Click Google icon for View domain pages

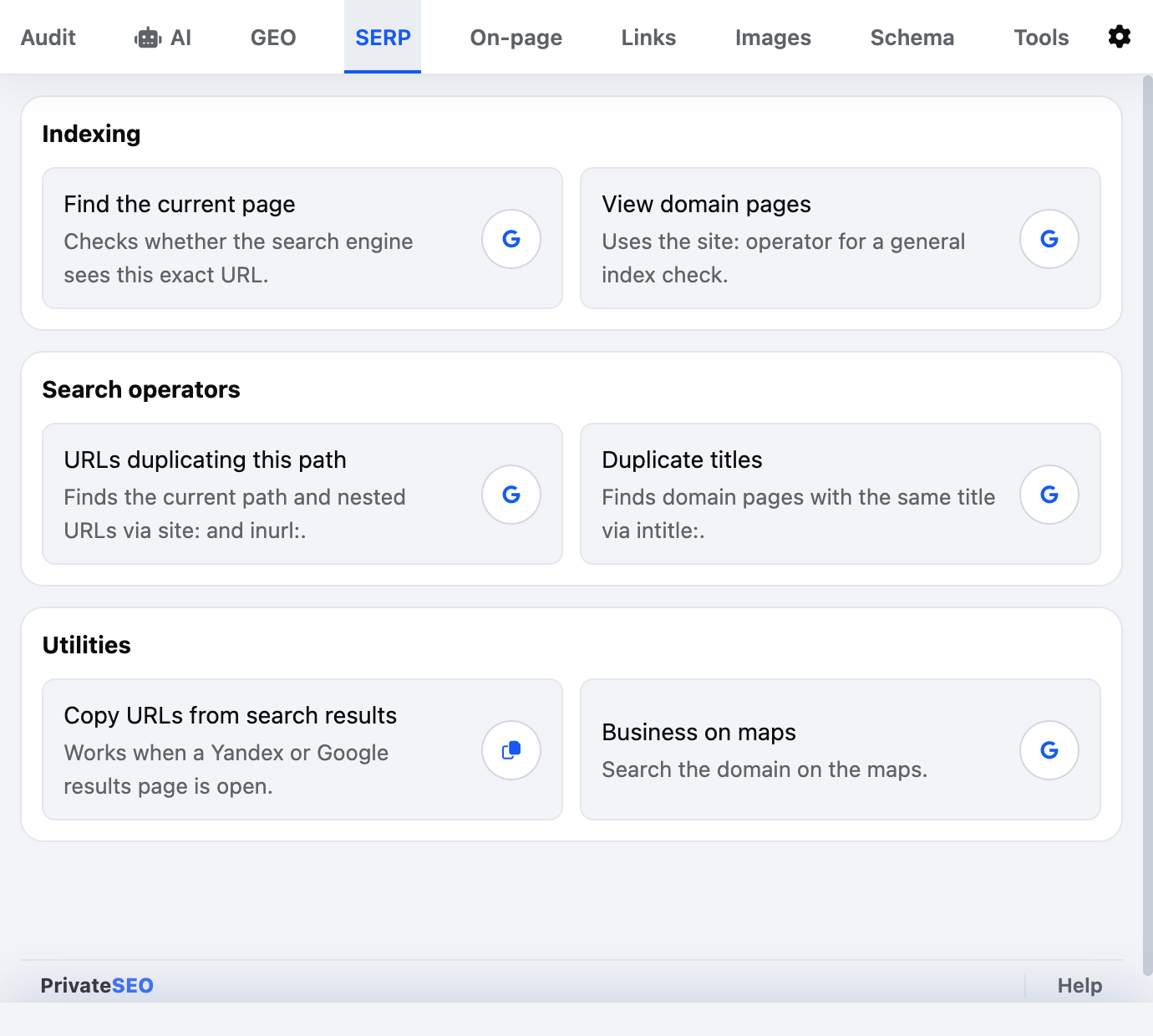[1049, 239]
